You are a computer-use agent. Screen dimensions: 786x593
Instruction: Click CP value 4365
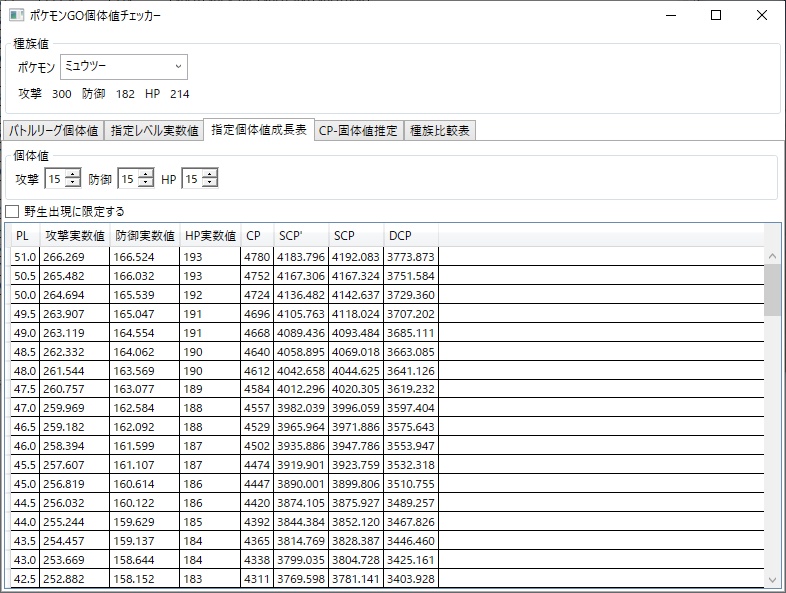pos(257,542)
